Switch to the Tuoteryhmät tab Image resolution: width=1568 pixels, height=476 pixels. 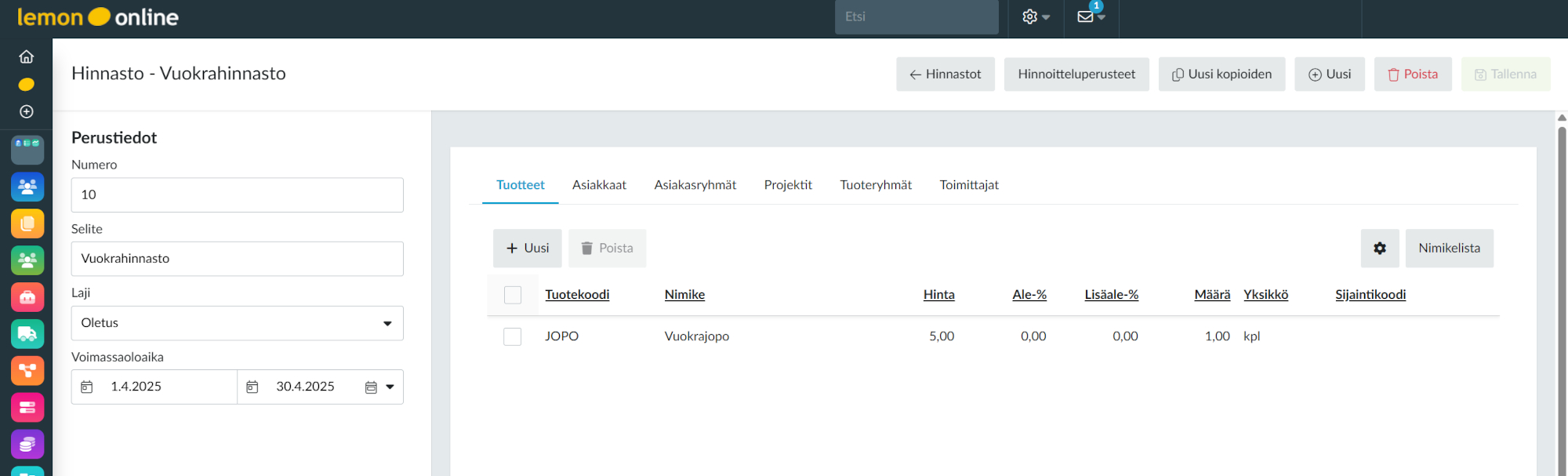pos(876,185)
